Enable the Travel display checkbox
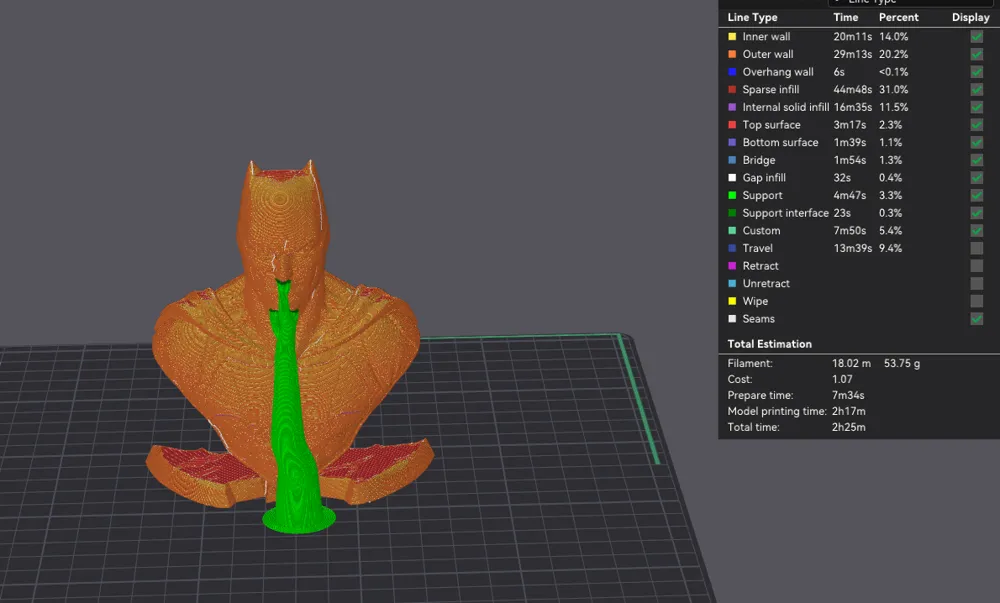The height and width of the screenshot is (603, 1000). (976, 249)
